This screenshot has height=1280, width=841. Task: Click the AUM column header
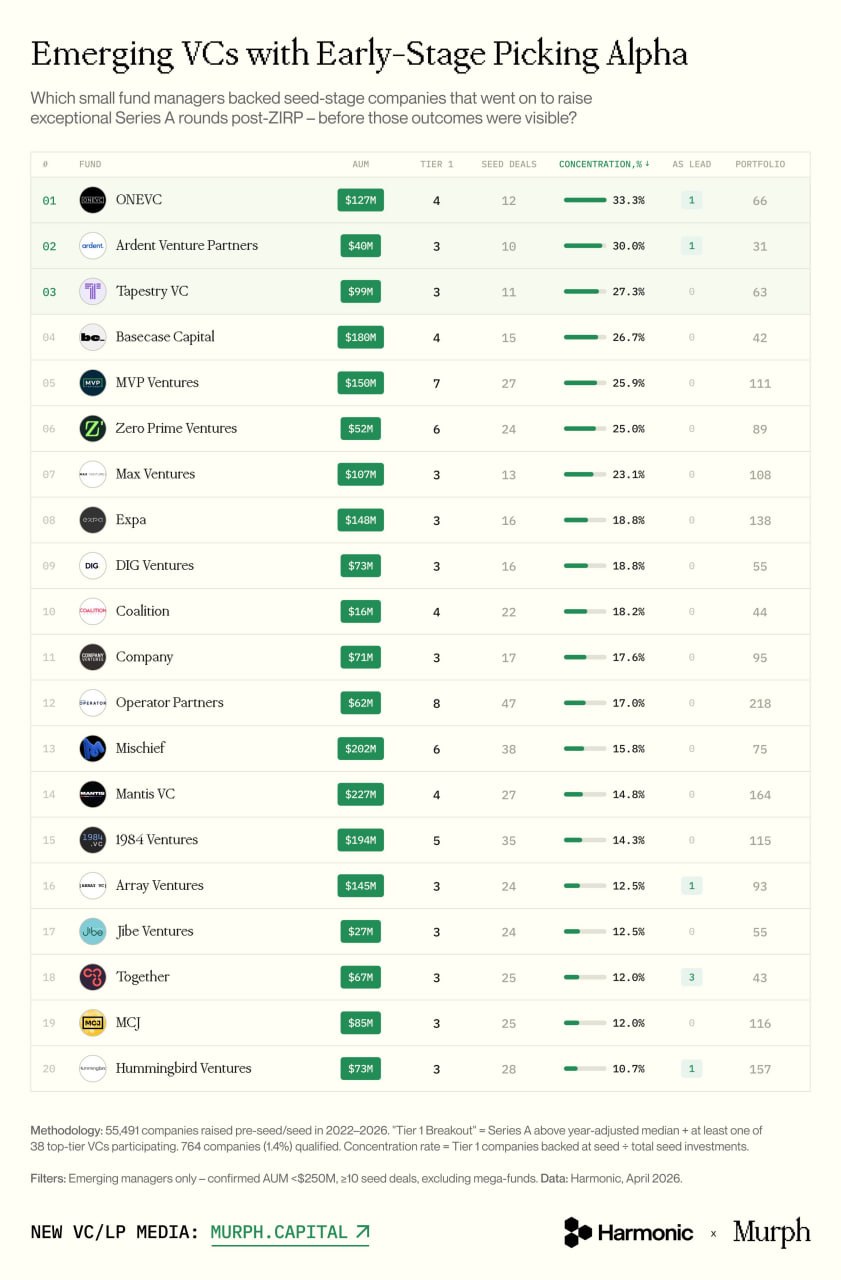361,164
